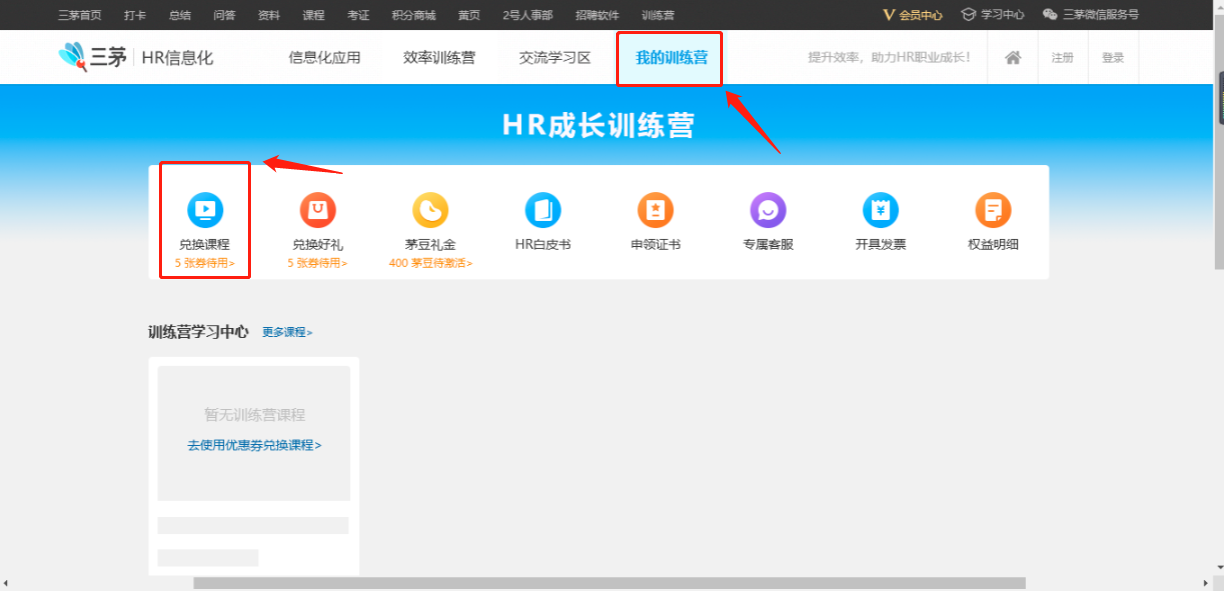Image resolution: width=1224 pixels, height=591 pixels.
Task: Open the 权益明细 benefits detail icon
Action: tap(993, 210)
